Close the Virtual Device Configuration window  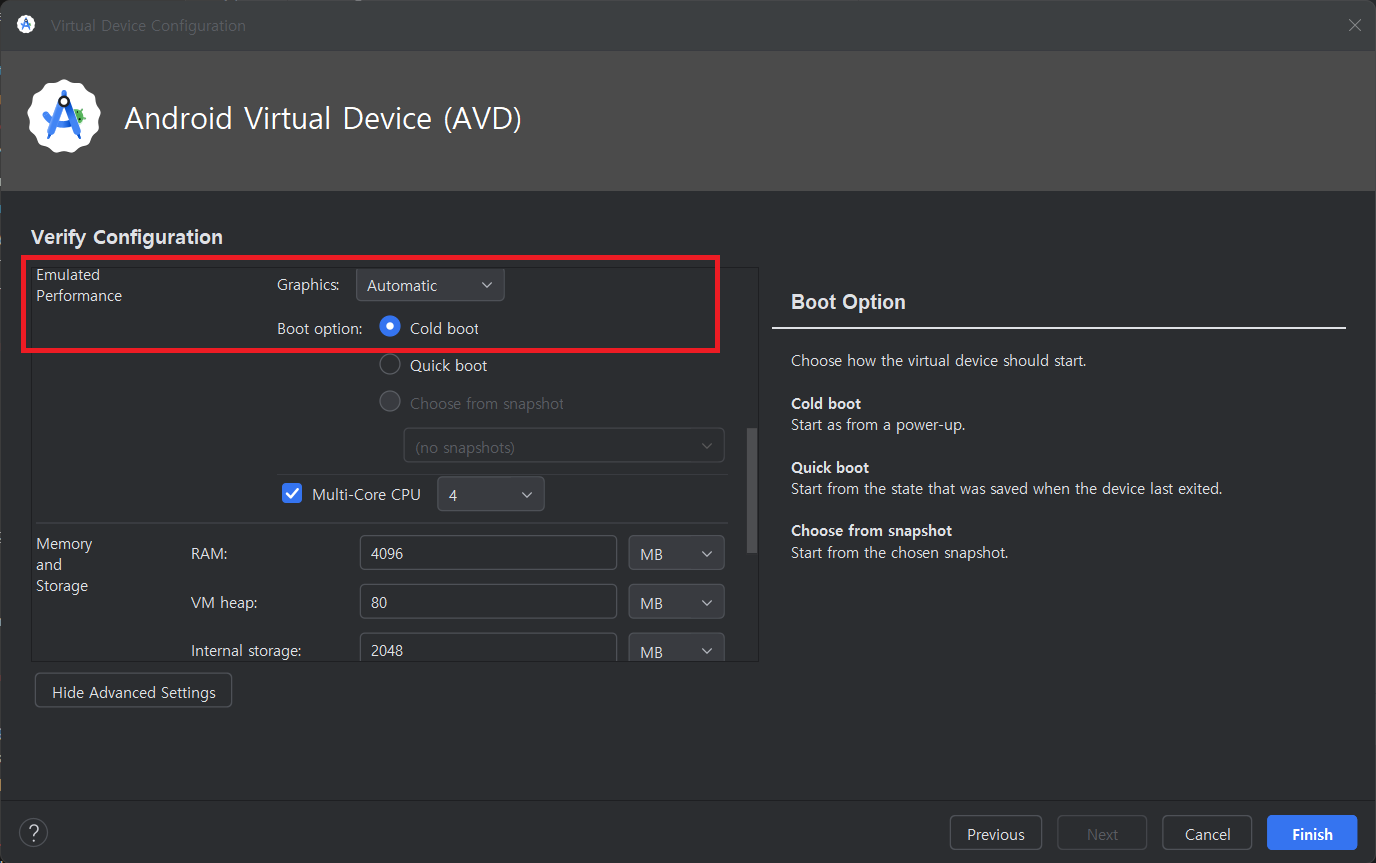tap(1354, 25)
